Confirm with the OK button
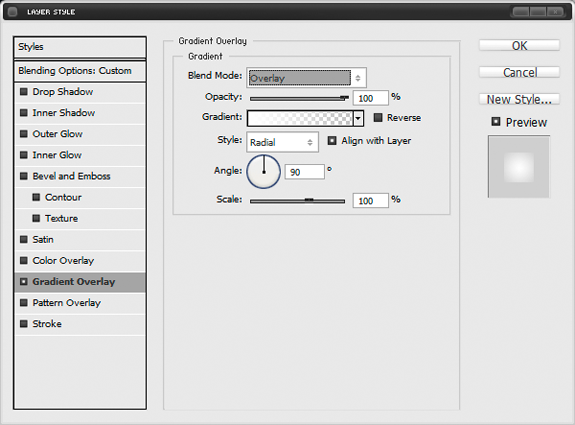Image resolution: width=575 pixels, height=425 pixels. point(519,45)
